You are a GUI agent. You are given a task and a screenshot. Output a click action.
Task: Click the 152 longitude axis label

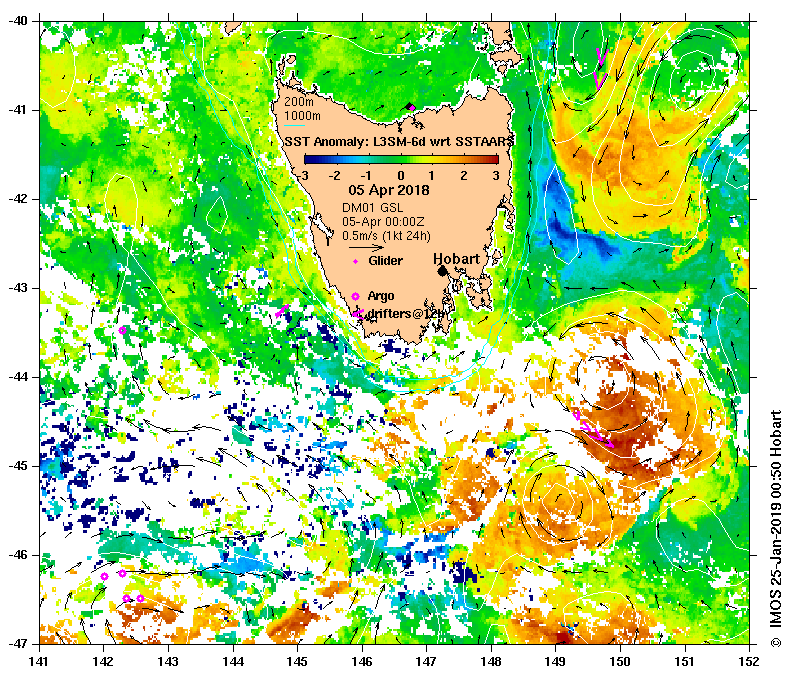coord(749,661)
